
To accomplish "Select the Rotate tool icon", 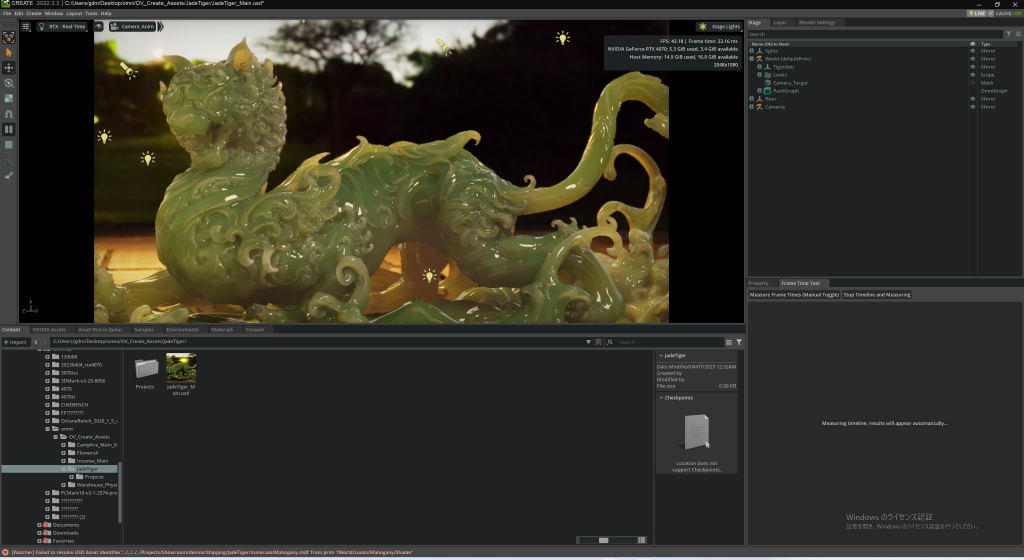I will 8,83.
